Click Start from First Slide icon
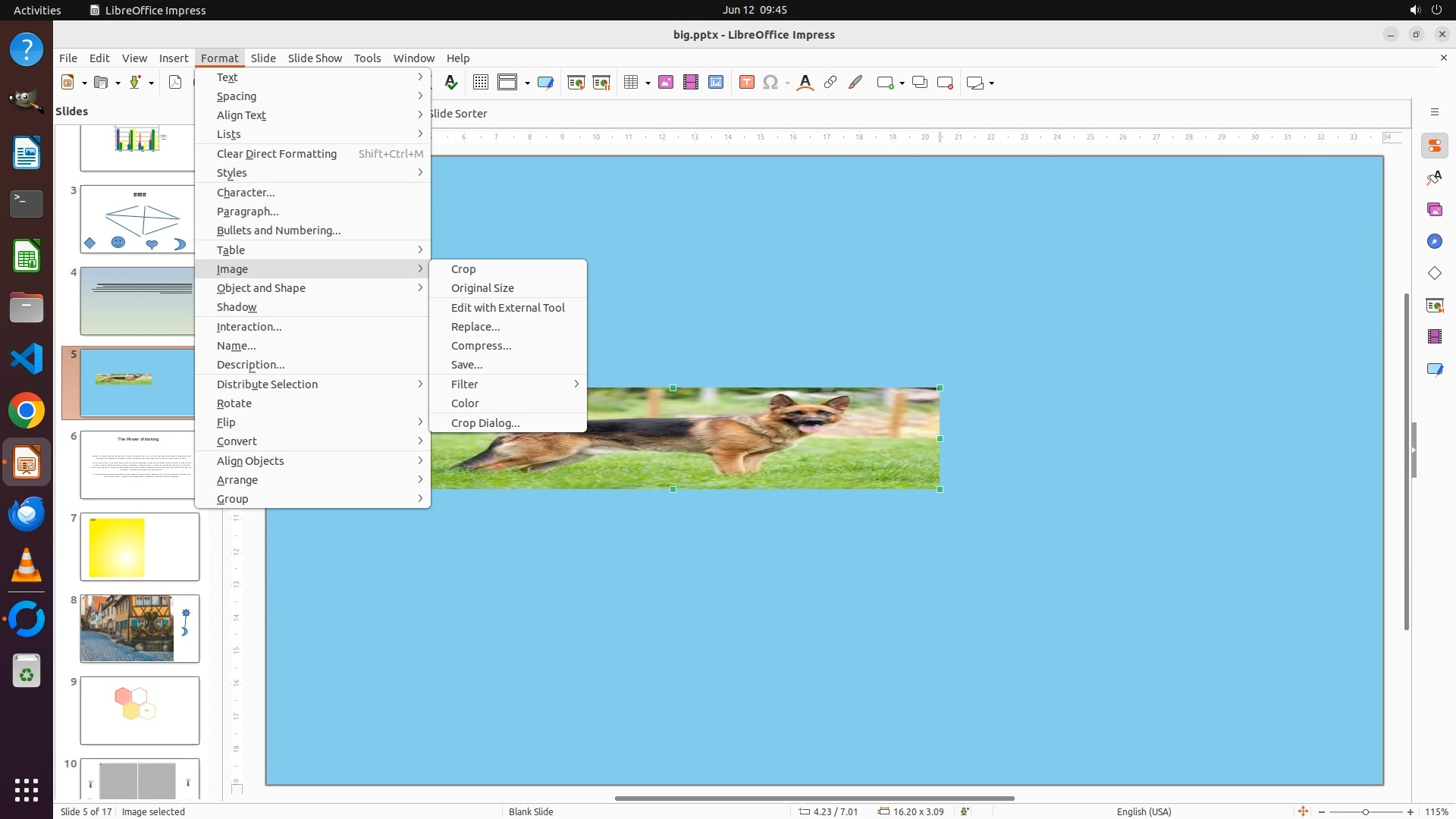1456x819 pixels. point(576,83)
